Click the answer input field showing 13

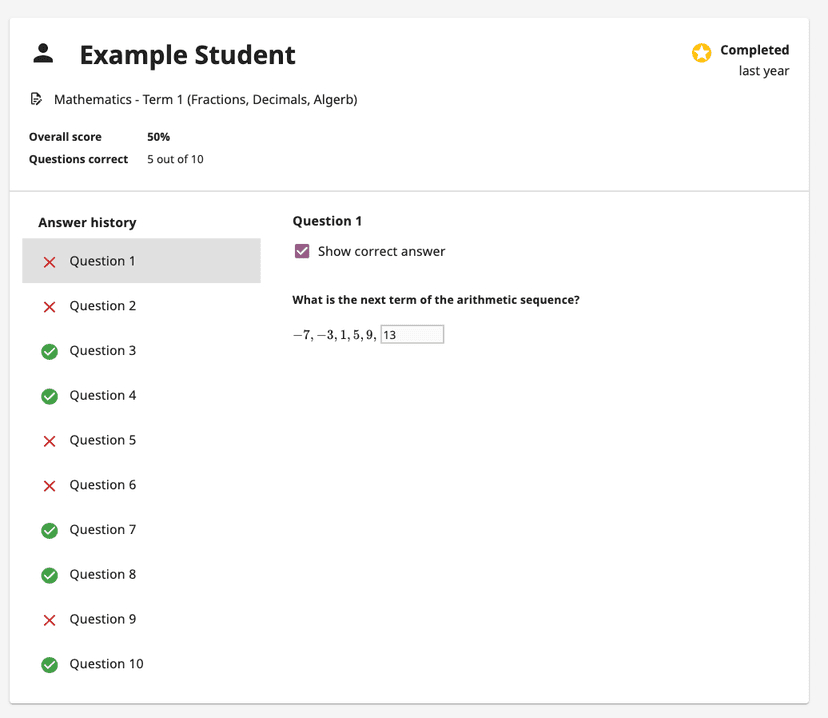coord(413,333)
